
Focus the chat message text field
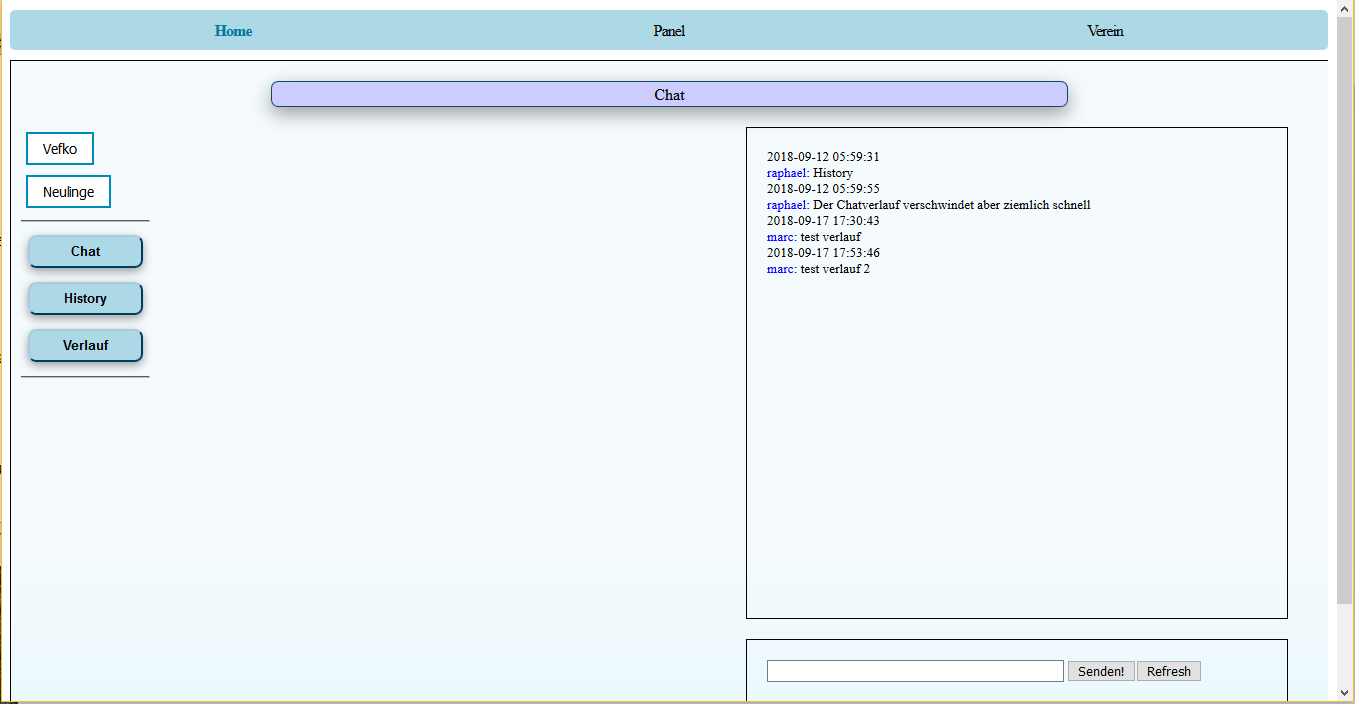914,671
